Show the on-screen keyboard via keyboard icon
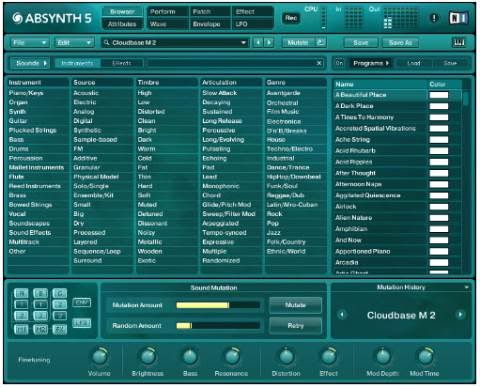 pyautogui.click(x=459, y=43)
